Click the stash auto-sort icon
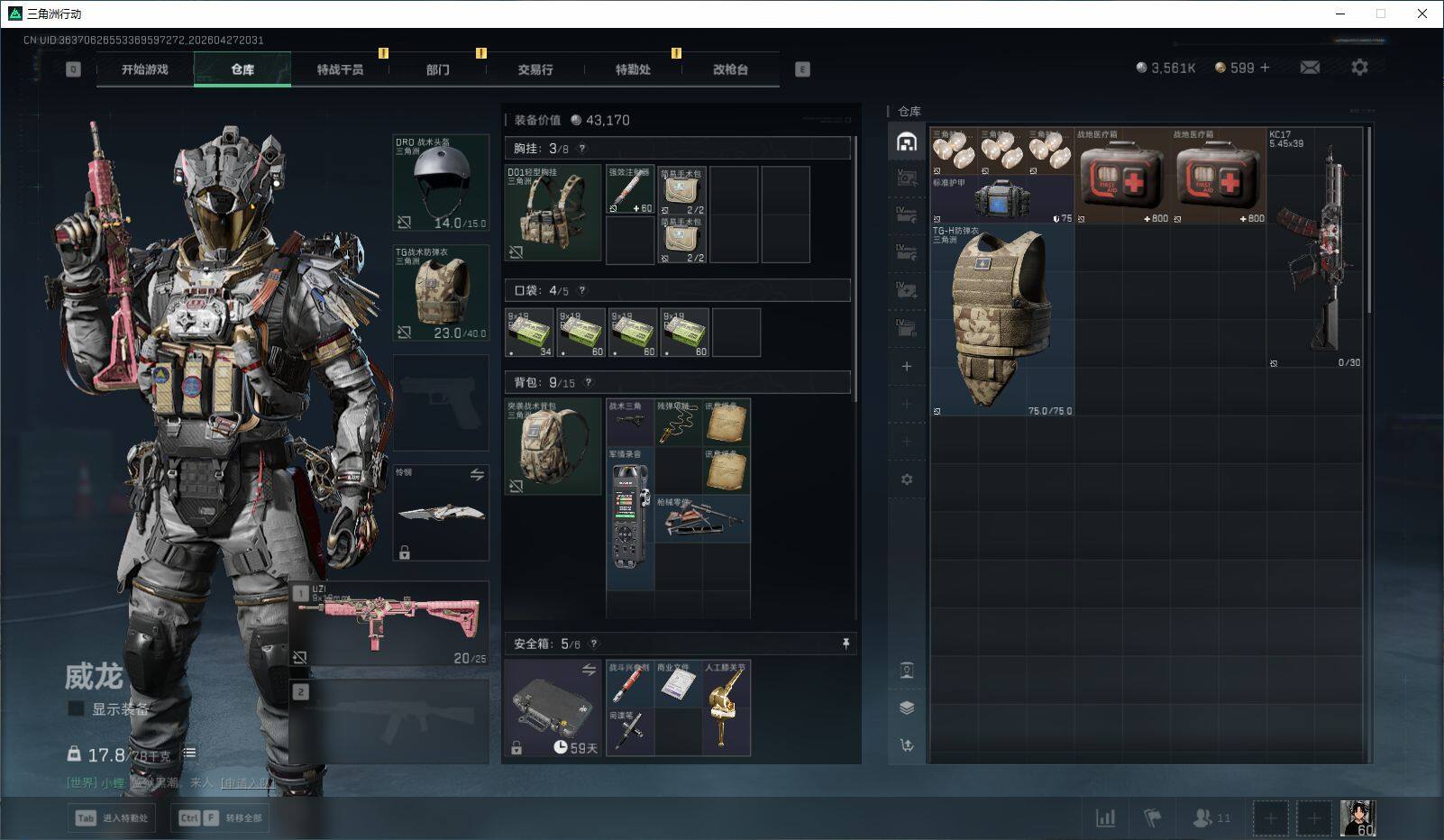The image size is (1444, 840). (907, 744)
